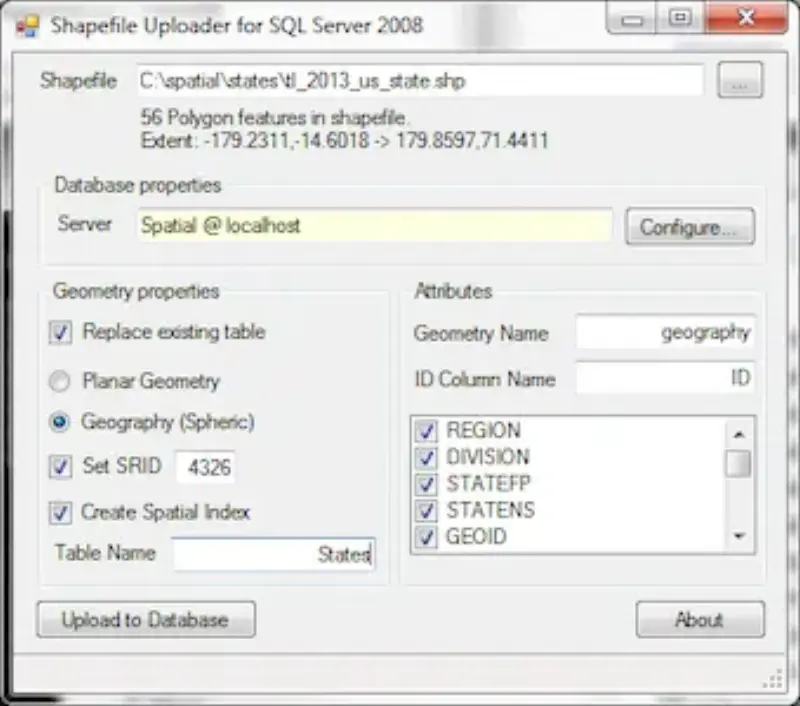Click the ID Column Name input field
The width and height of the screenshot is (800, 706).
pos(665,378)
